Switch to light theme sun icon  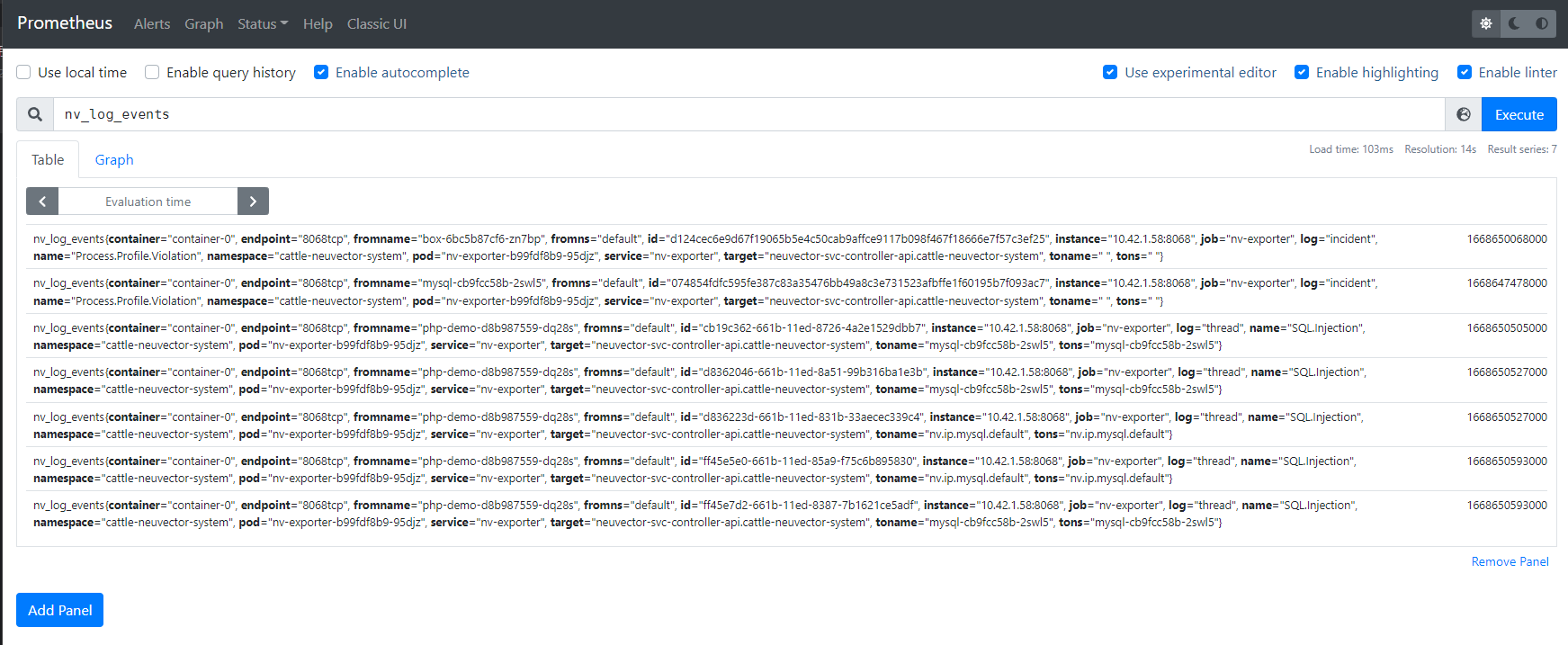[x=1486, y=23]
